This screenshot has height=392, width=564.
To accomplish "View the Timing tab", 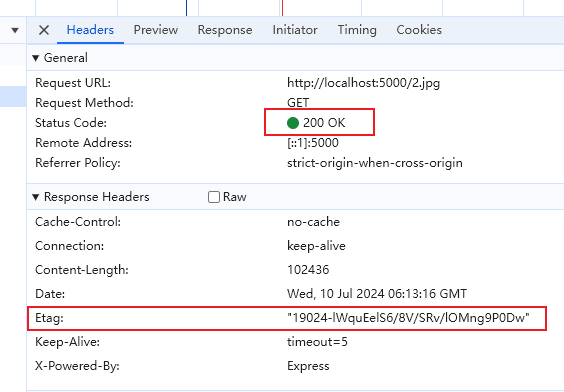I will point(357,30).
